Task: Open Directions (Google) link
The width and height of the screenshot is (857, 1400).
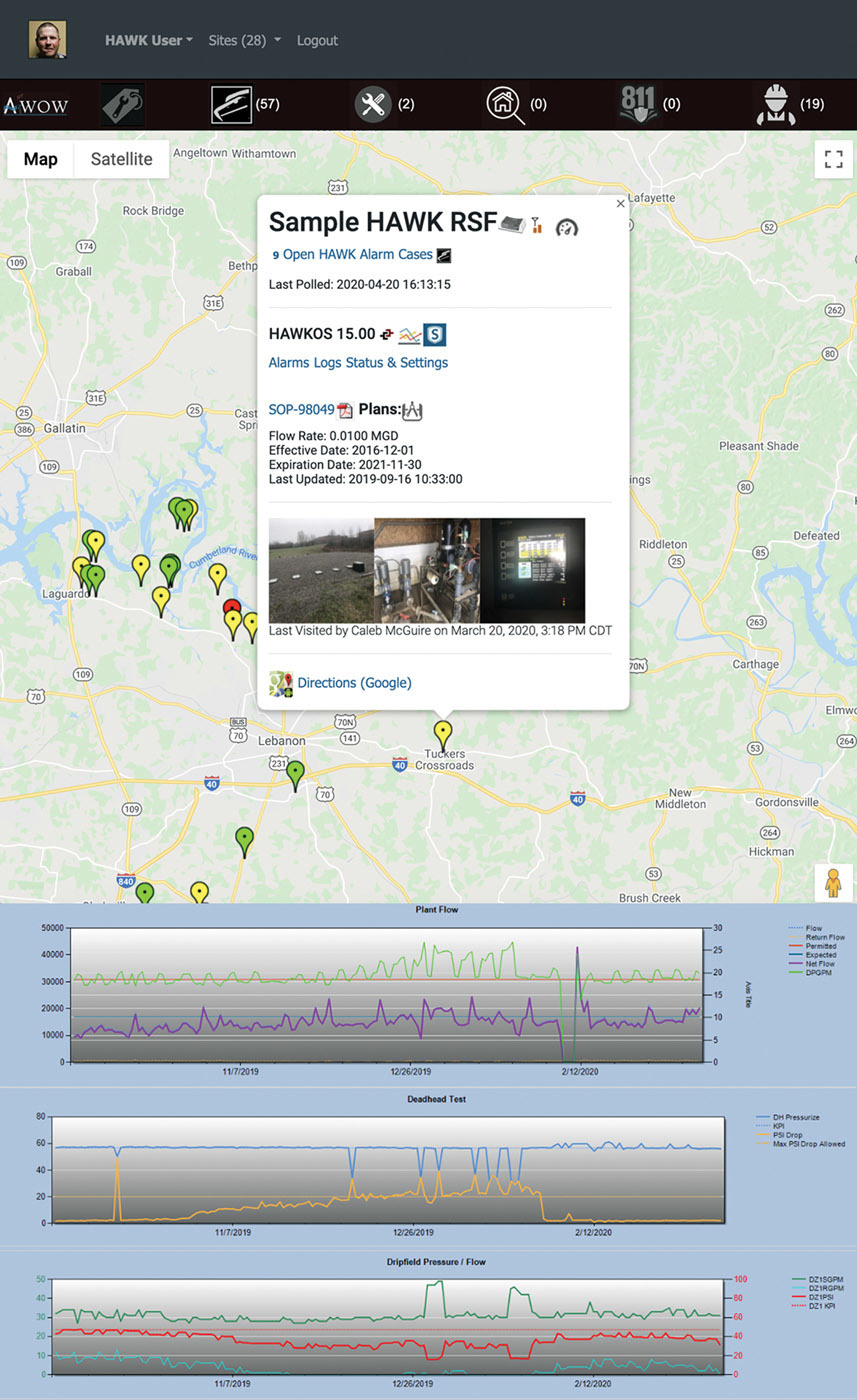Action: (x=354, y=683)
